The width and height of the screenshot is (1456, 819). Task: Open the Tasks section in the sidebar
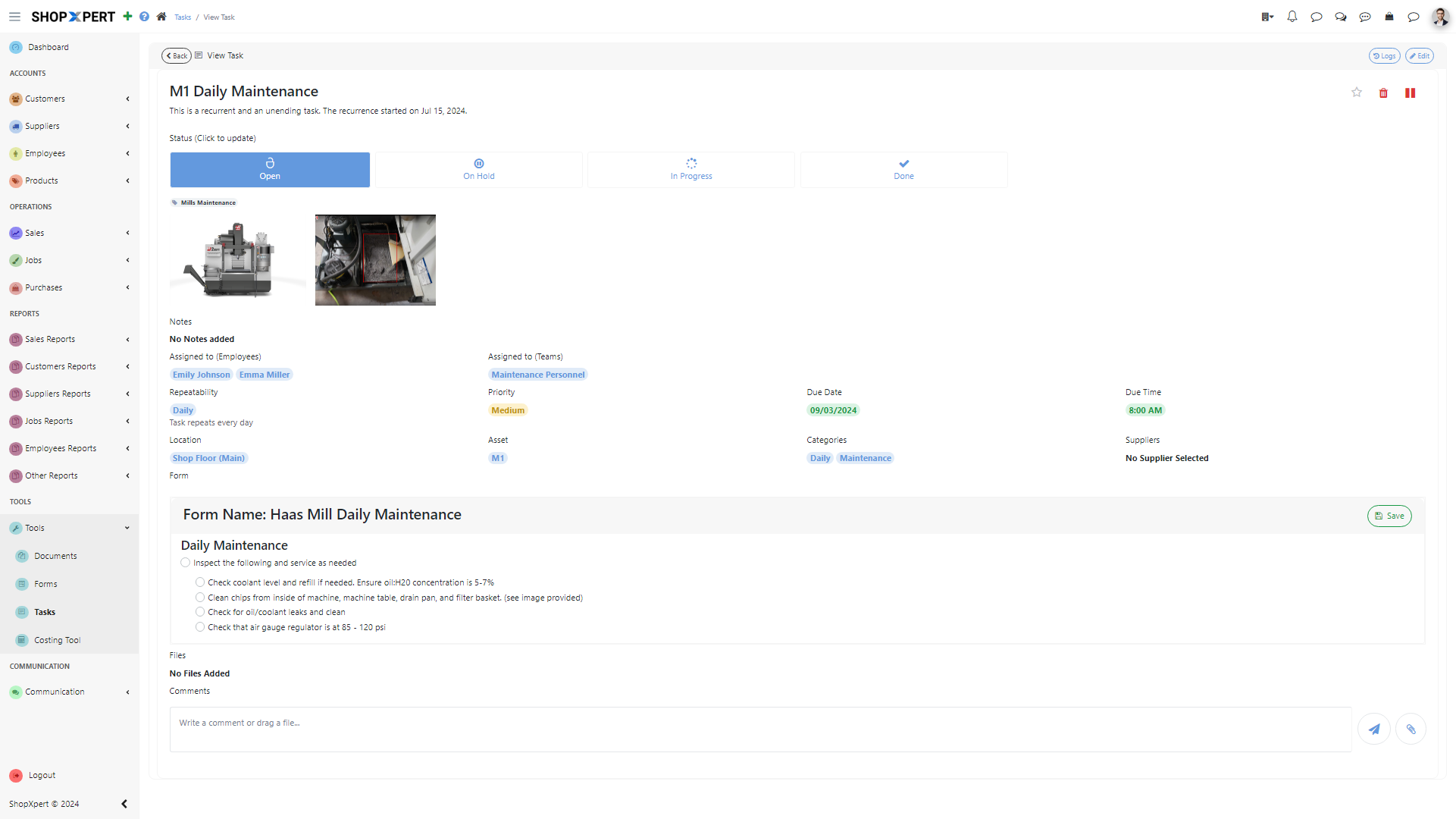45,612
